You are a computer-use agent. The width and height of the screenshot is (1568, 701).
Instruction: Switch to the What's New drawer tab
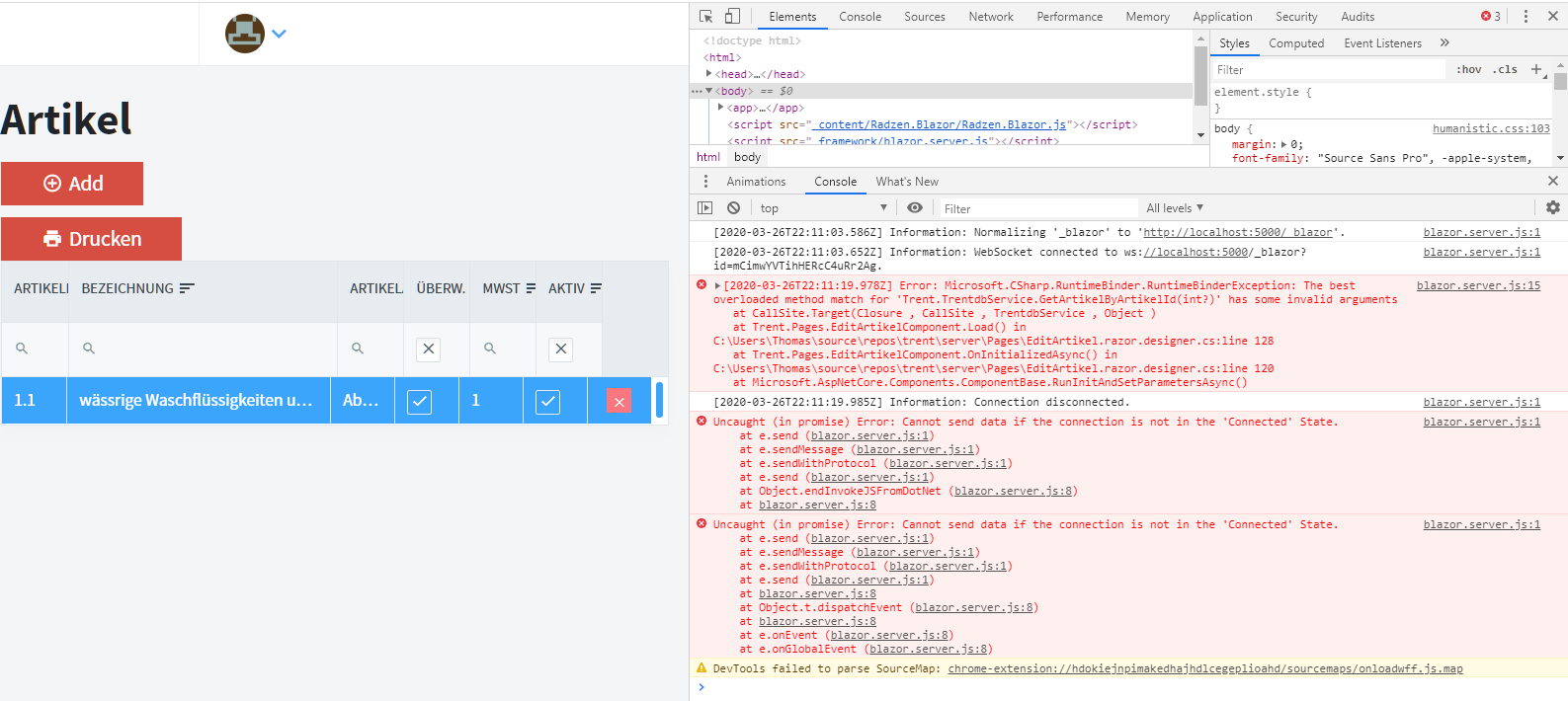[x=907, y=182]
